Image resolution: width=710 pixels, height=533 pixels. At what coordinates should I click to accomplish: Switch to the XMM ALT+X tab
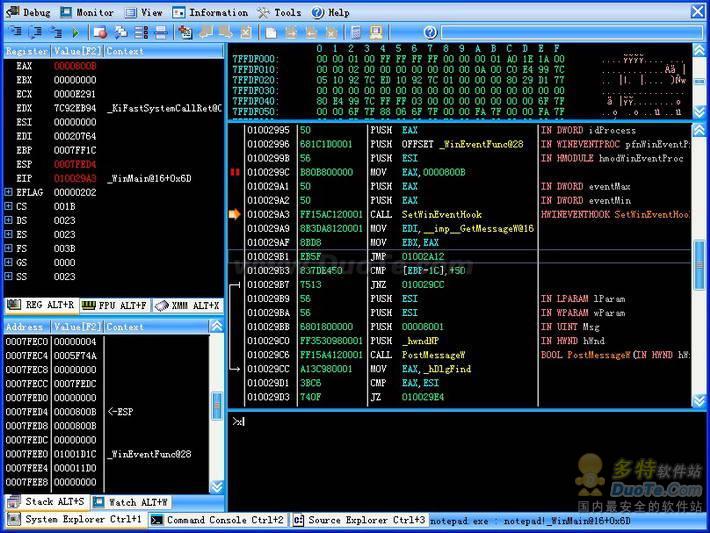(187, 306)
